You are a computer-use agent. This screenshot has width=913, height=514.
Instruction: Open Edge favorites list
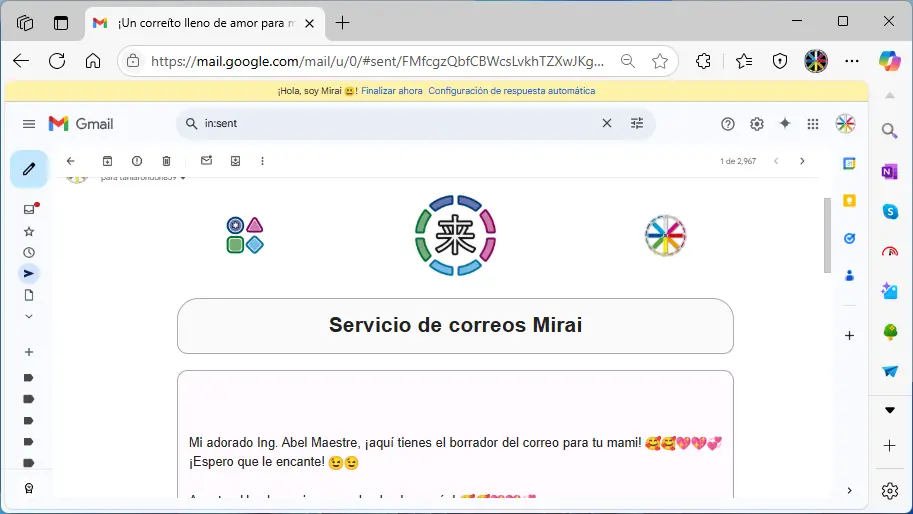click(x=744, y=61)
